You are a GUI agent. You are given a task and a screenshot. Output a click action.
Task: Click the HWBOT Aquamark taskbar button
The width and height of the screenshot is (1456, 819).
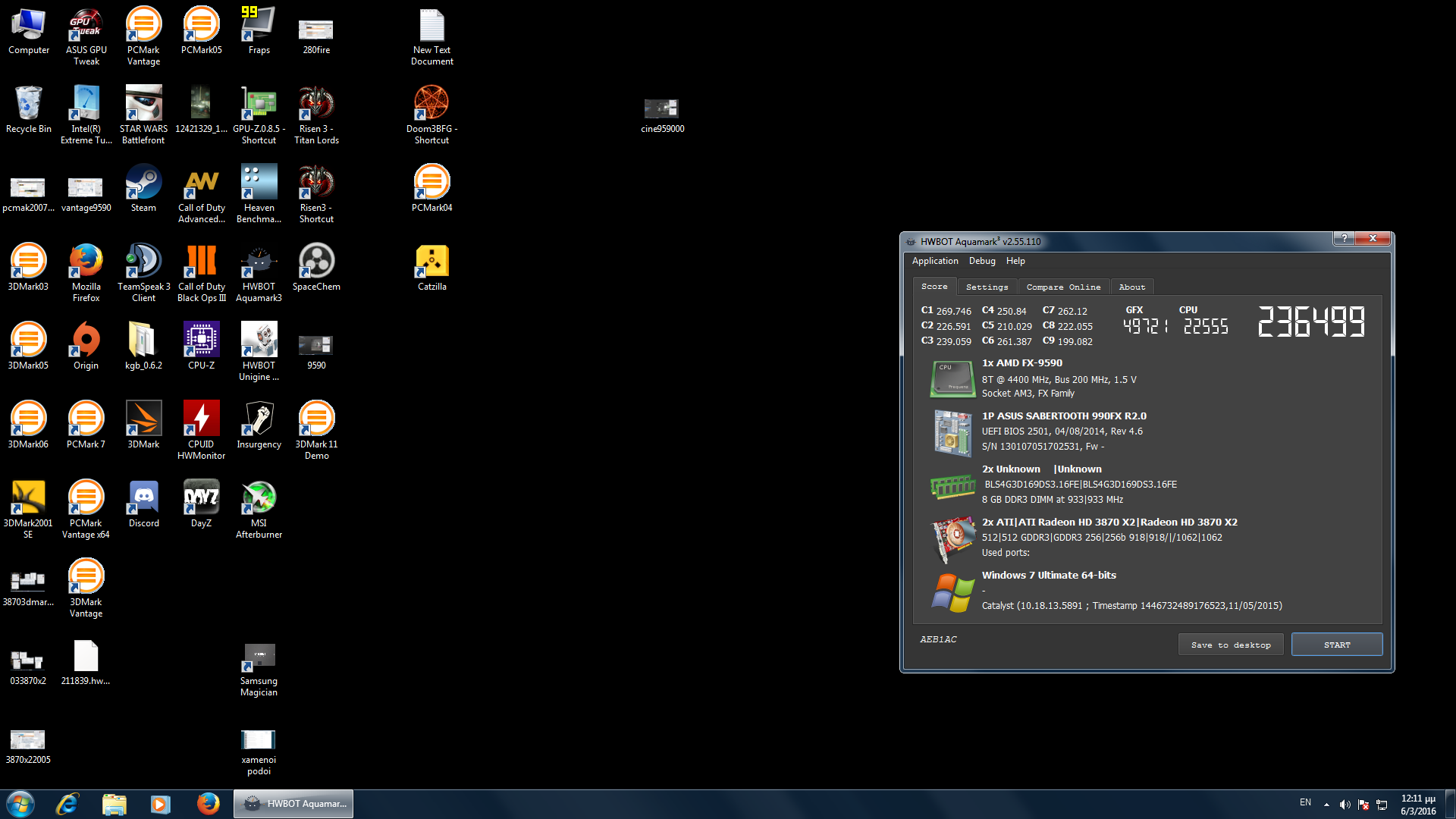pos(293,804)
